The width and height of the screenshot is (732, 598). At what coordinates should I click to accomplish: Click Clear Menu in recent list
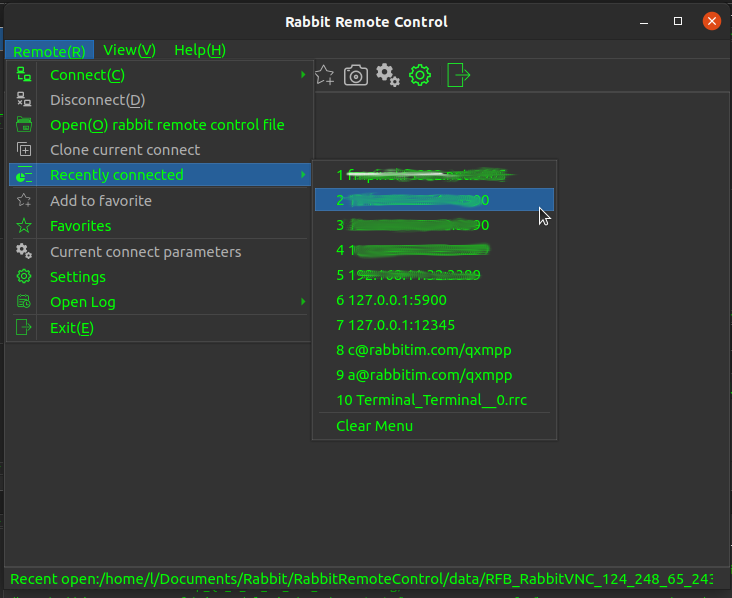point(434,426)
